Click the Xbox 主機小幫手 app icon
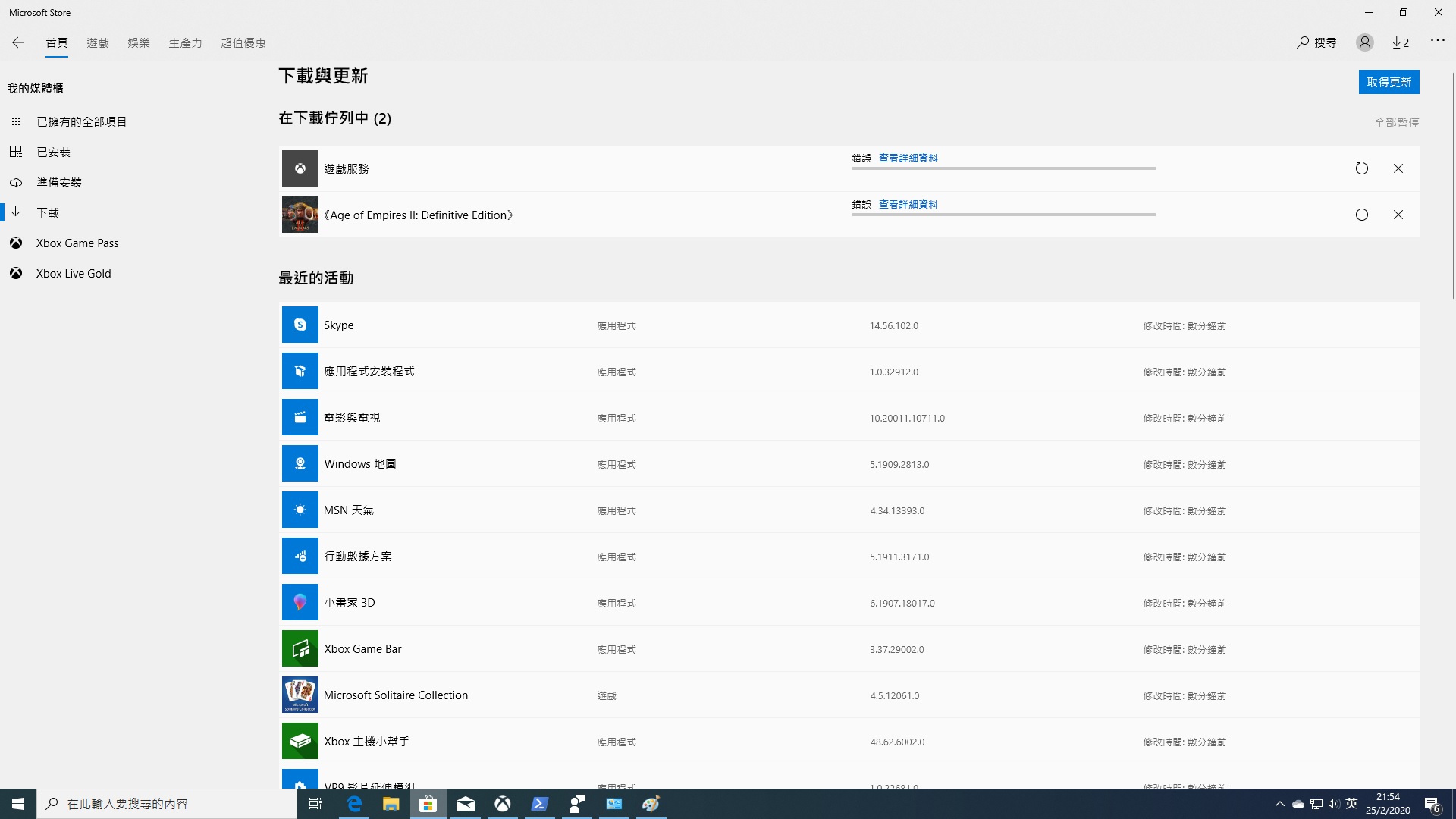 click(x=300, y=741)
